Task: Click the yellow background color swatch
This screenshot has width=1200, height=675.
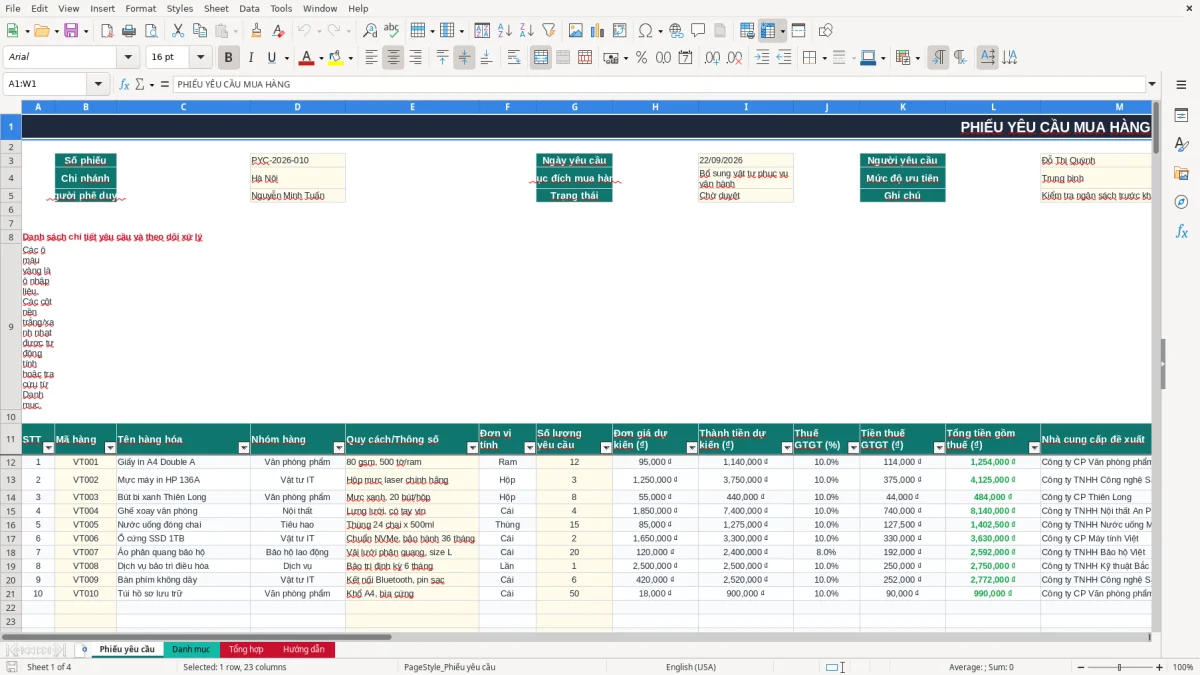Action: point(335,58)
